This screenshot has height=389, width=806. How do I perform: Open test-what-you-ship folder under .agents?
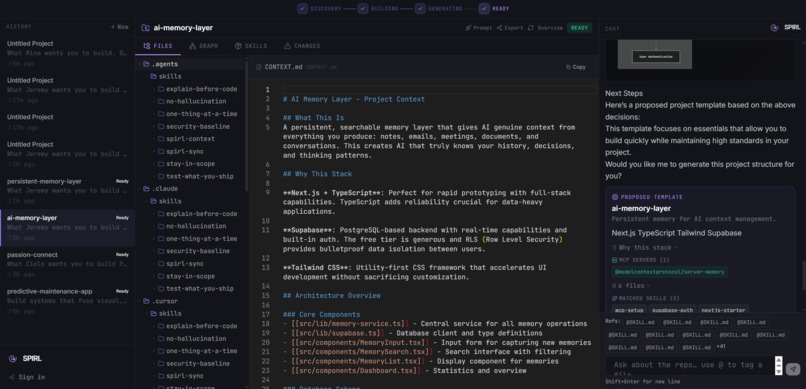pos(195,176)
